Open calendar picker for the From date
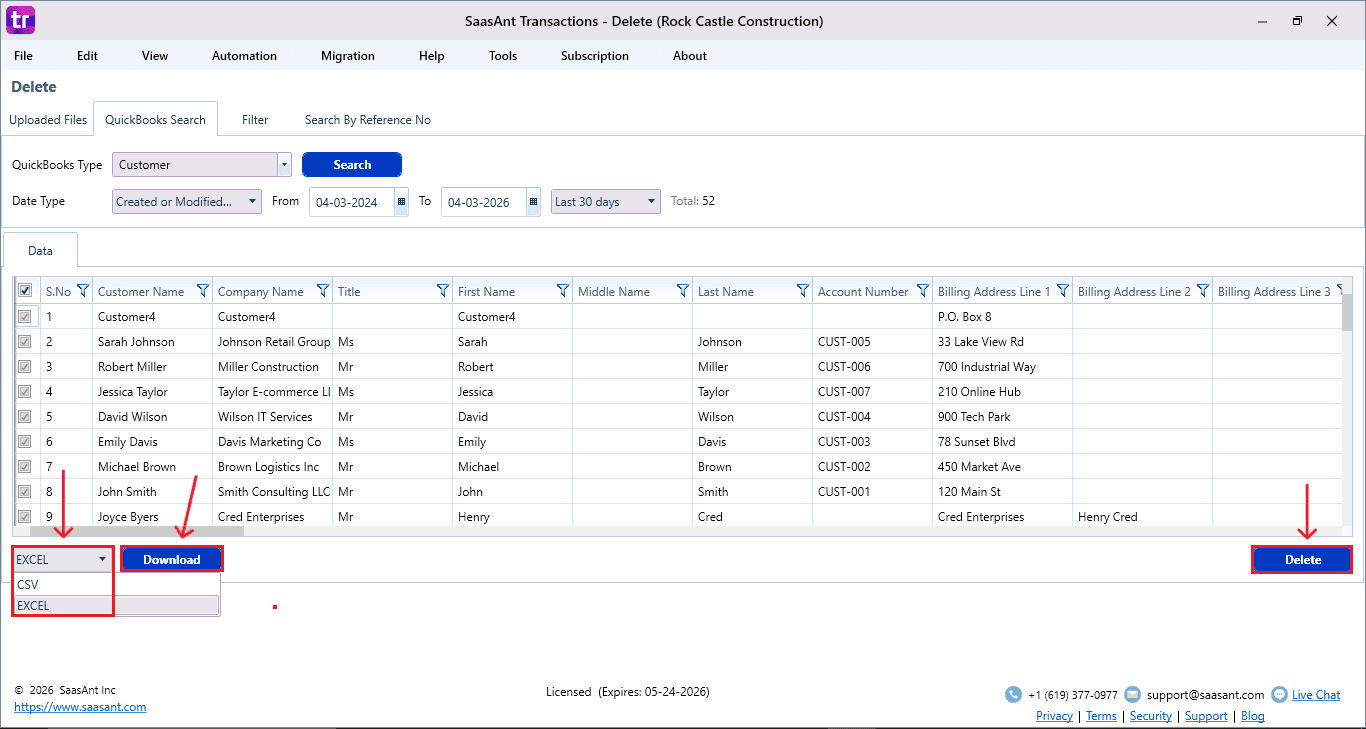Viewport: 1366px width, 729px height. pyautogui.click(x=402, y=202)
